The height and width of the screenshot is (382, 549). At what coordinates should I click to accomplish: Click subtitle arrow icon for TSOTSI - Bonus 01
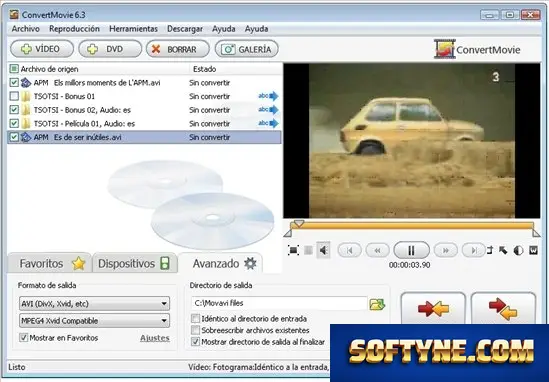tap(268, 96)
